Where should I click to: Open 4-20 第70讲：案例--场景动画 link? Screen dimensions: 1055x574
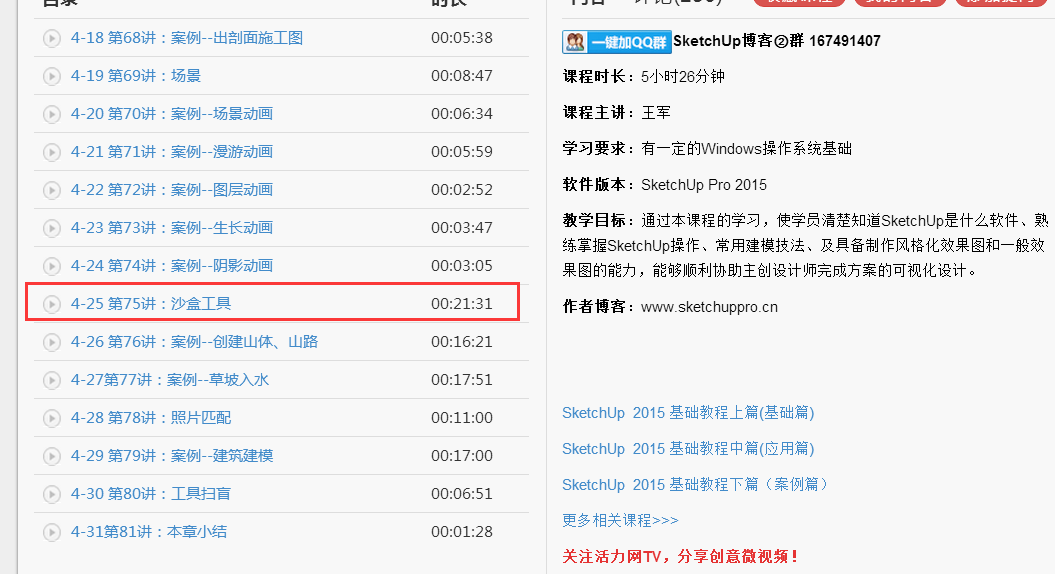(x=172, y=114)
